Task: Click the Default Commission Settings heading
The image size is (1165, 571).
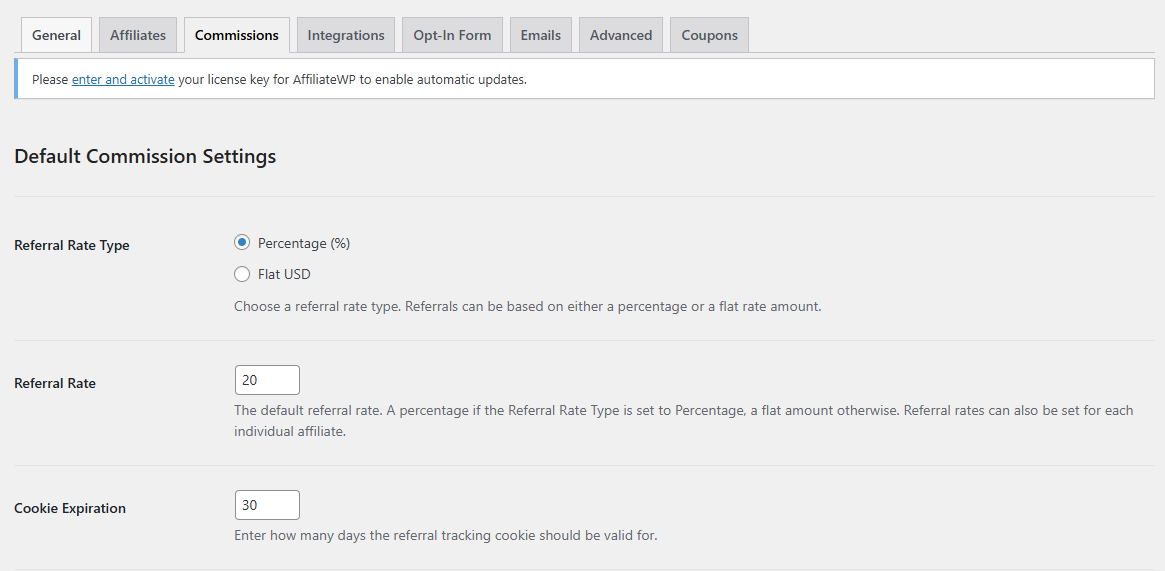Action: 145,157
